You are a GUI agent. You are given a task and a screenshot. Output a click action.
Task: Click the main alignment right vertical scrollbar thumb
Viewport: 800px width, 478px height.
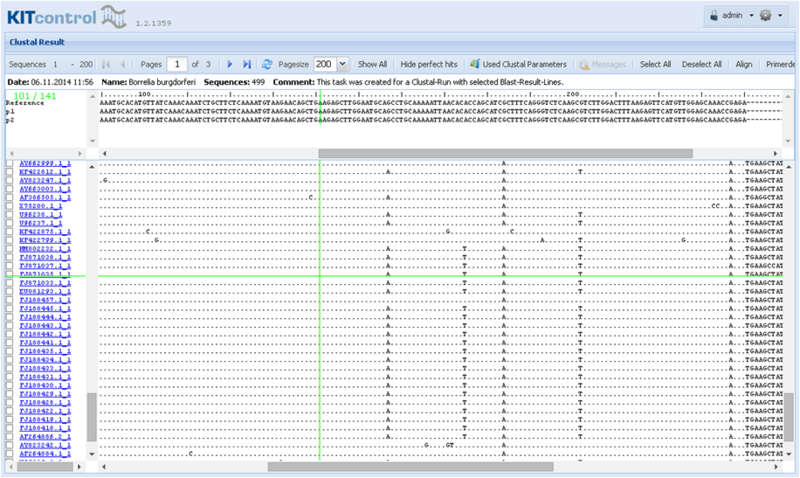789,417
